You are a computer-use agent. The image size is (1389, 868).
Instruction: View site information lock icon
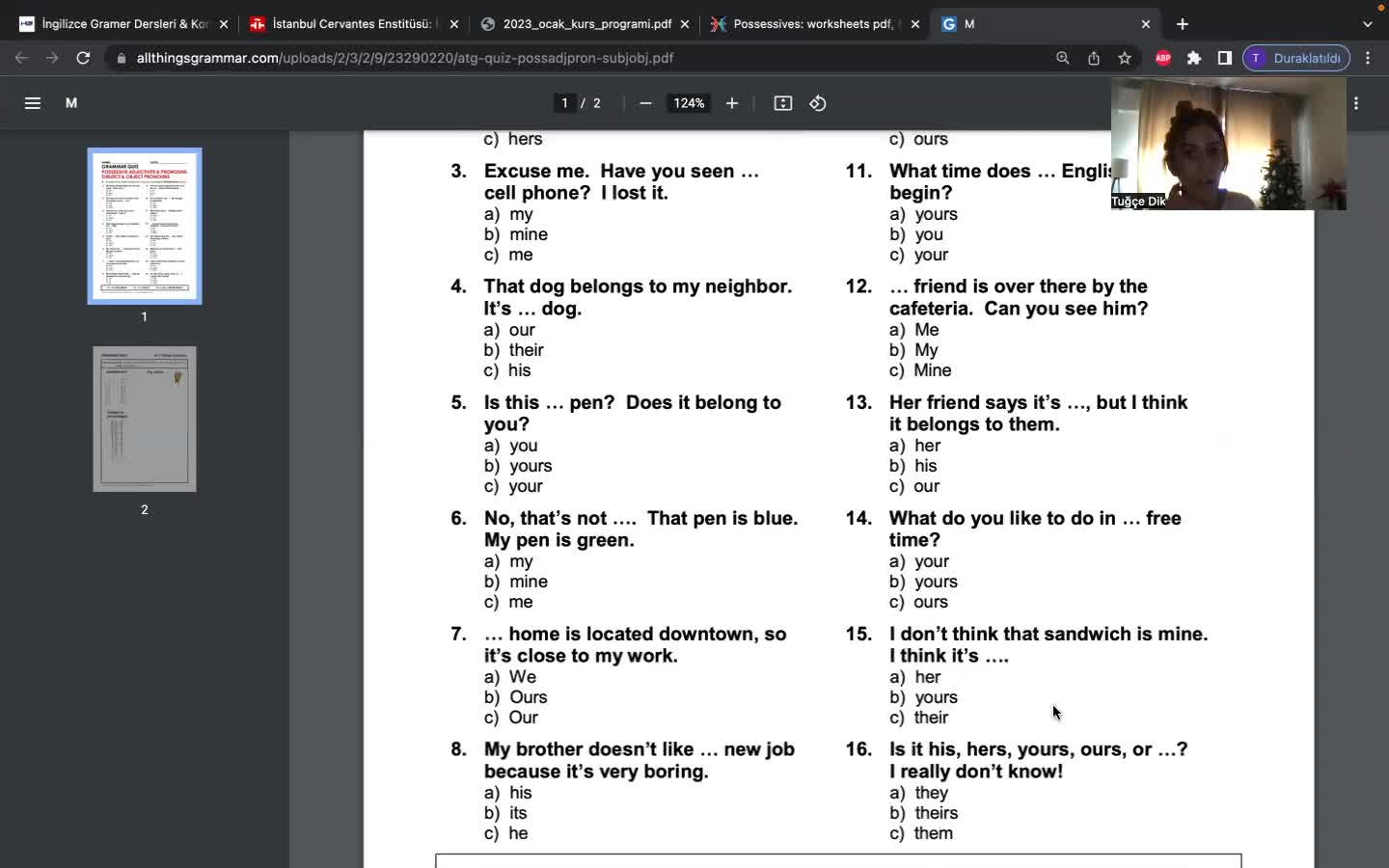pyautogui.click(x=122, y=58)
